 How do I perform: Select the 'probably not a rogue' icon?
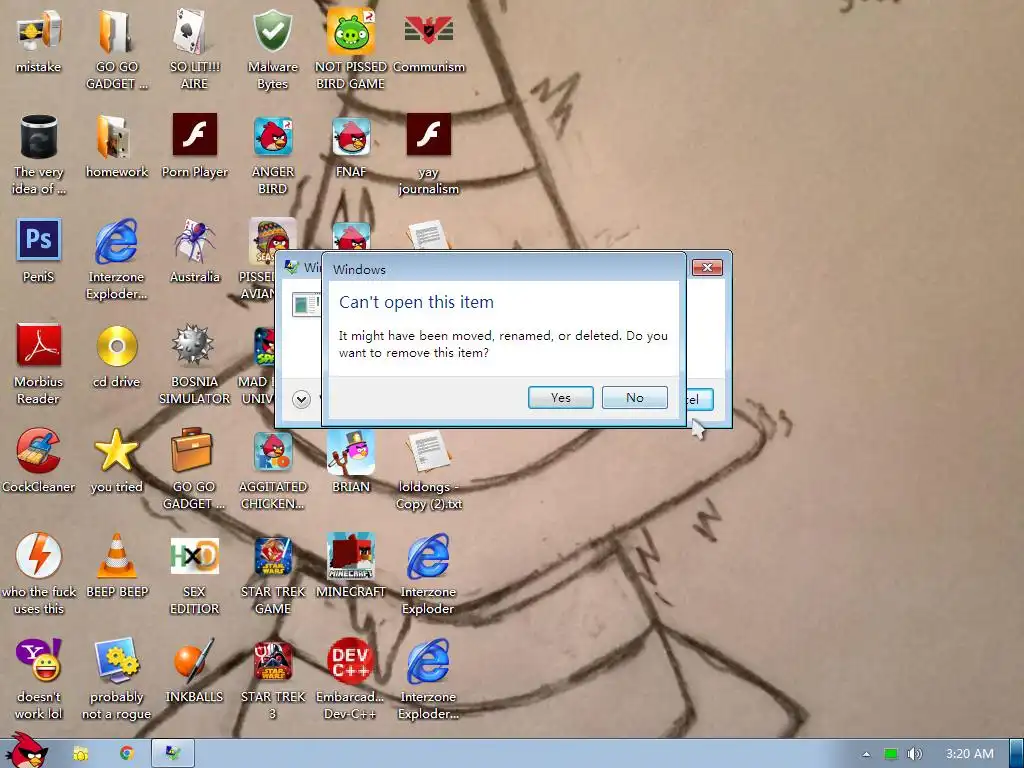(x=117, y=680)
